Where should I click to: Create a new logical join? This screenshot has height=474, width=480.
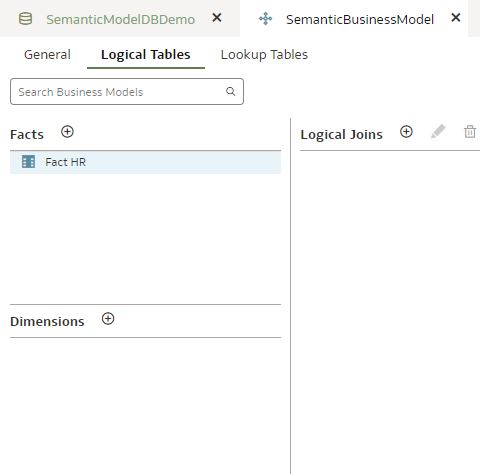pos(406,132)
